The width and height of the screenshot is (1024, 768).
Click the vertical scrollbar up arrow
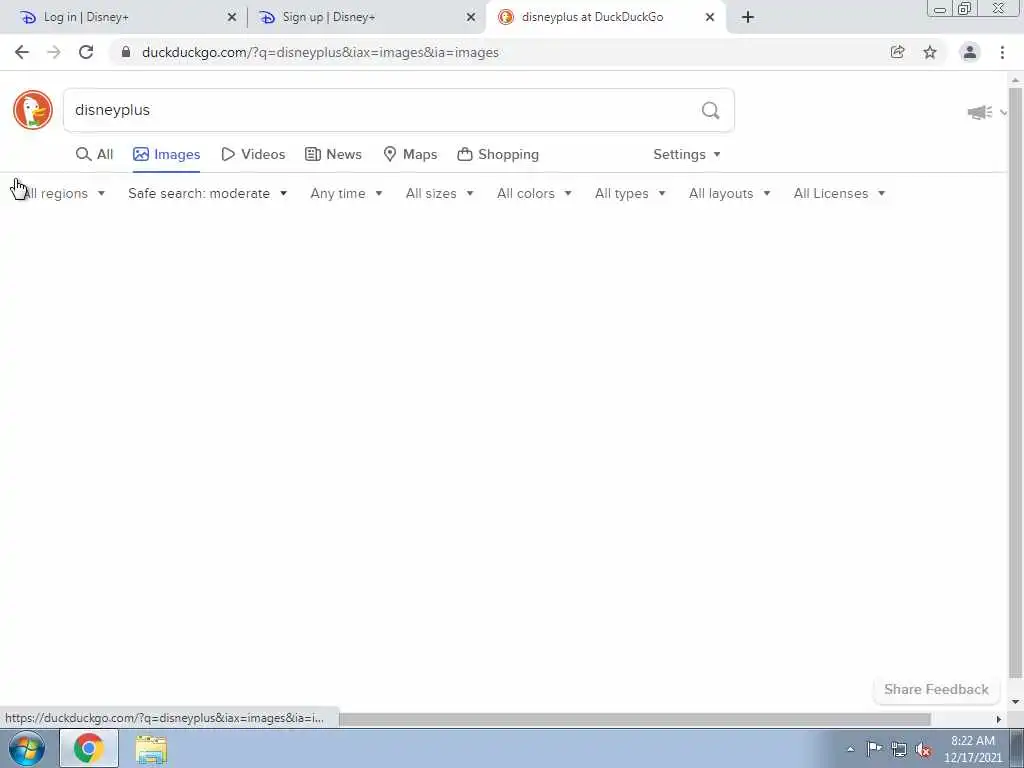pos(1016,79)
